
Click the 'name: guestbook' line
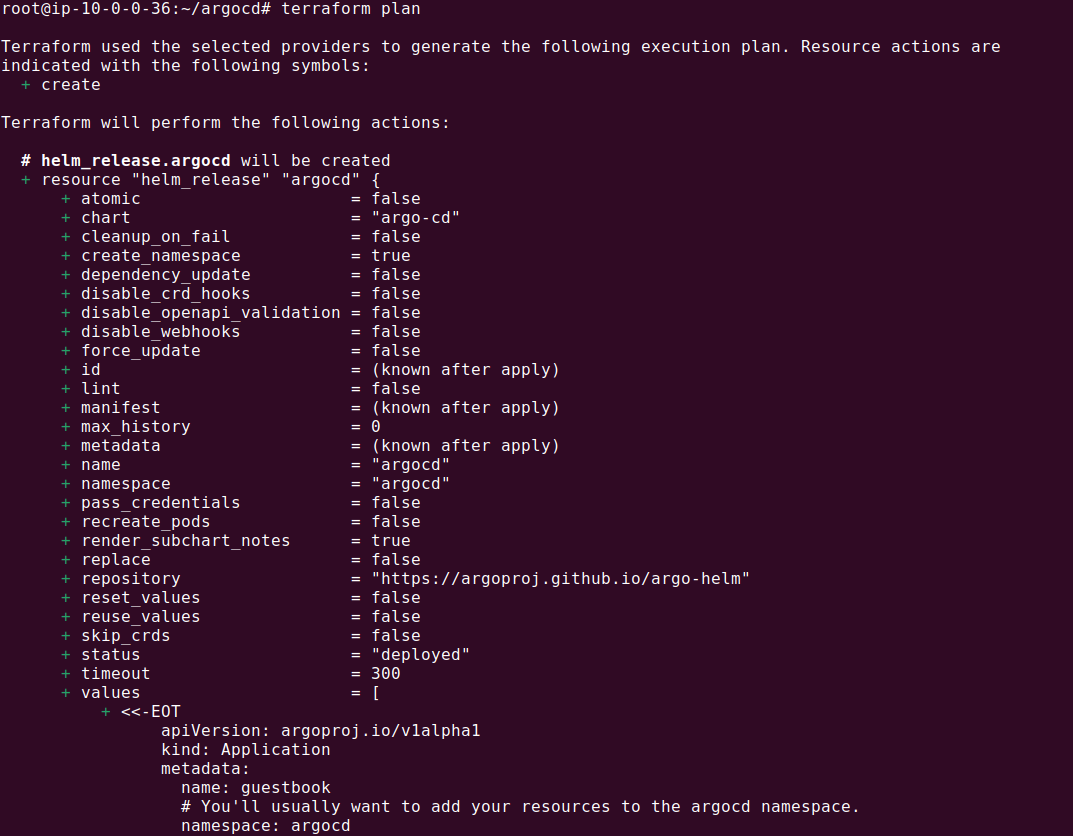tap(255, 787)
